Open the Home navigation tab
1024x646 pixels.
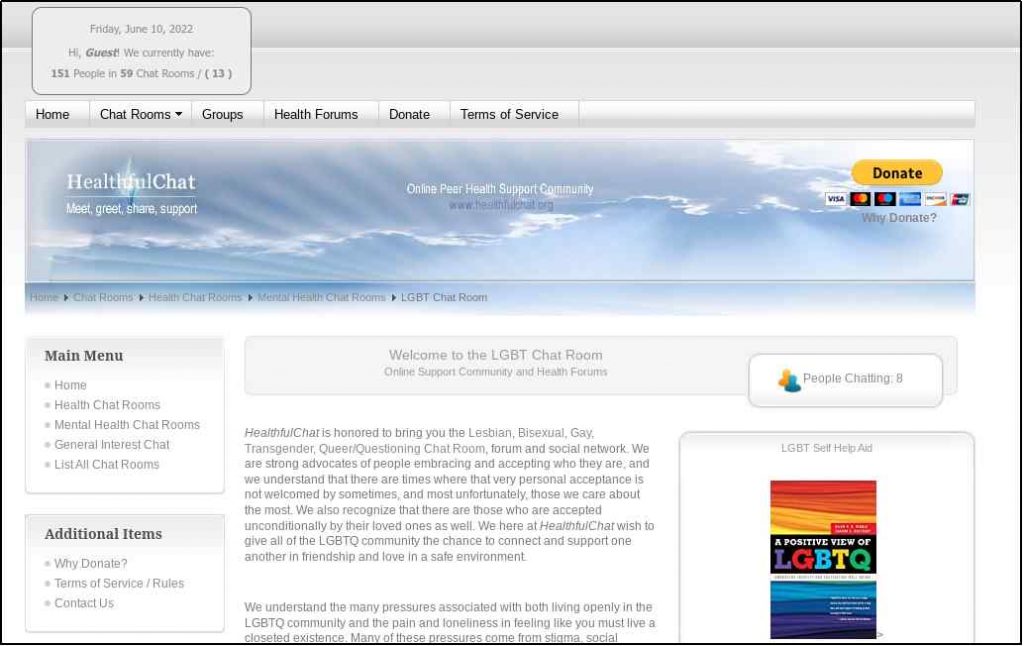(53, 114)
